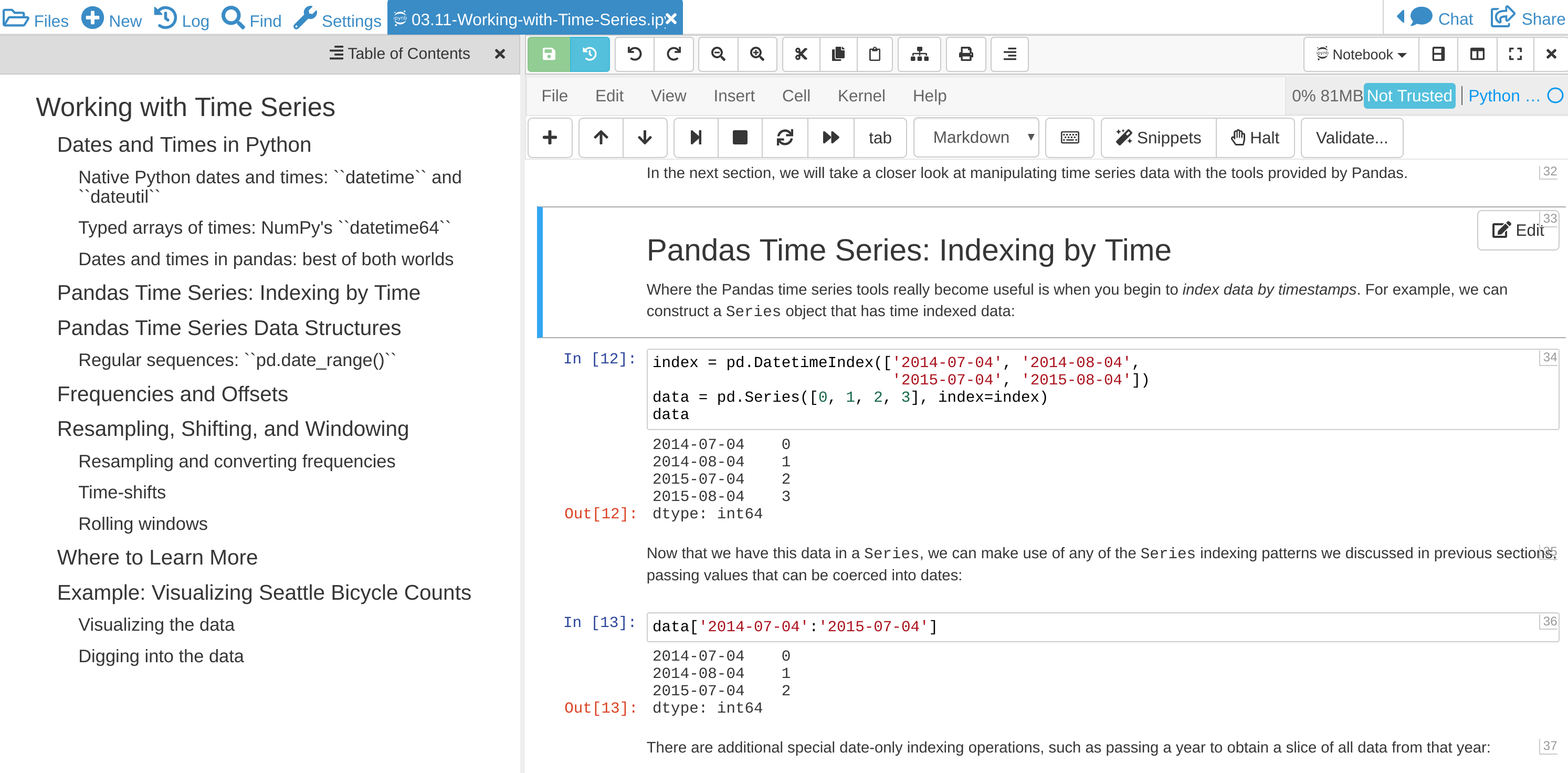Open the Kernel menu

point(861,96)
